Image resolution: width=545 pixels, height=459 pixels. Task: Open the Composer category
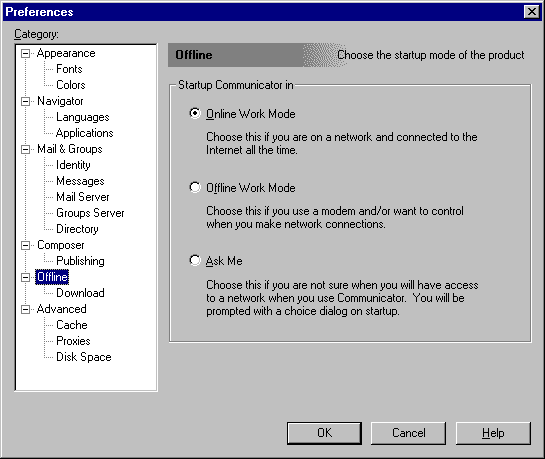point(60,245)
